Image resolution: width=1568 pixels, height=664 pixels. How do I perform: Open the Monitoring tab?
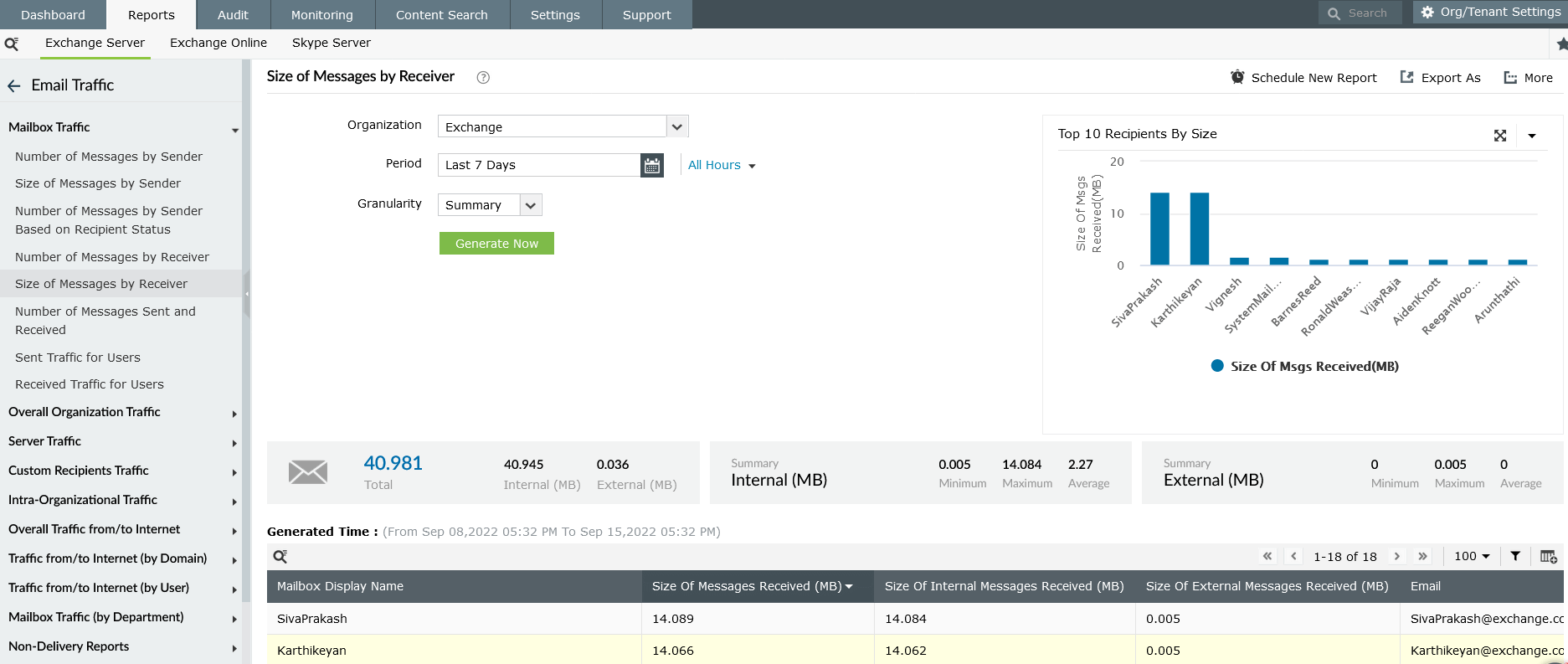322,15
